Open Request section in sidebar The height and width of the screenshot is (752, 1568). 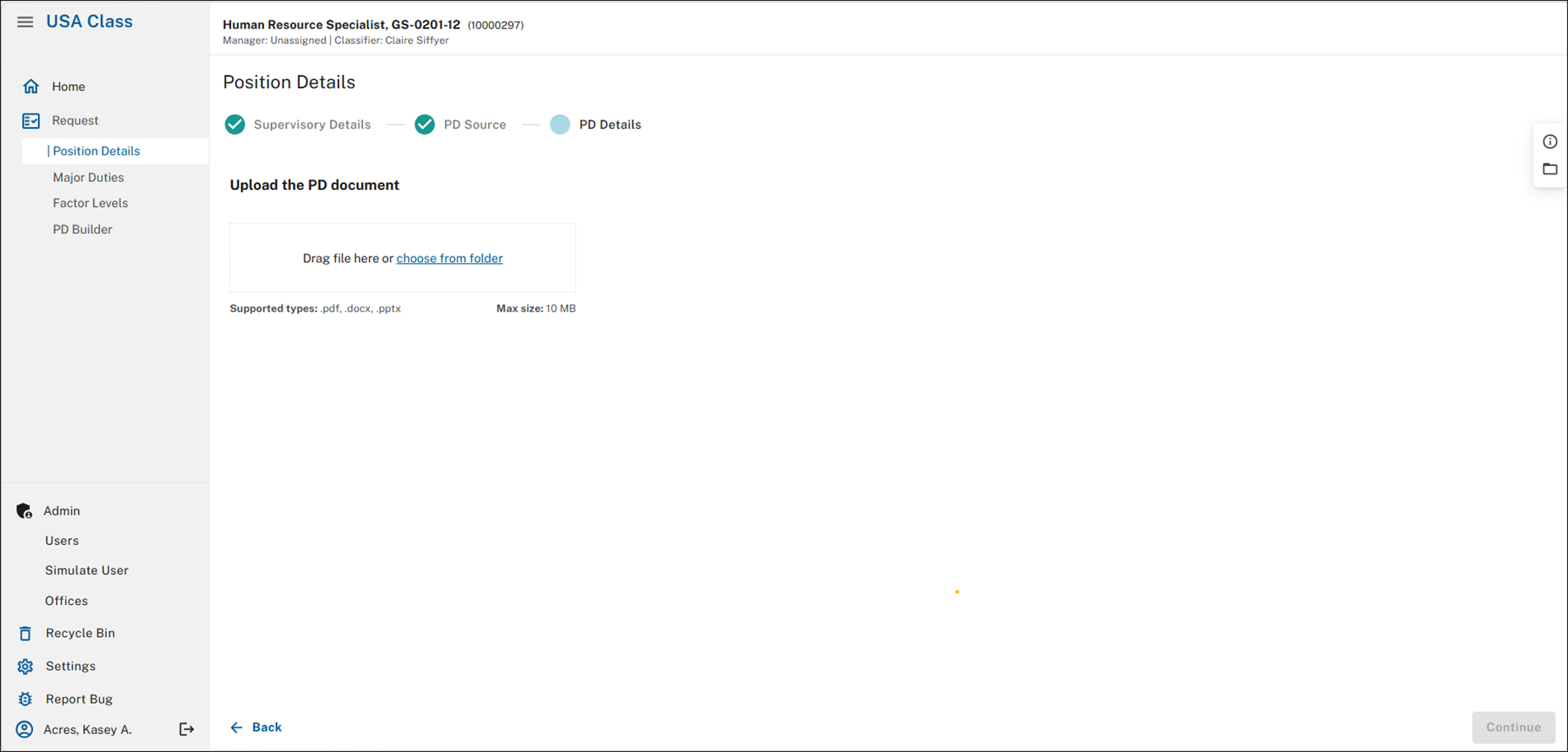click(75, 120)
